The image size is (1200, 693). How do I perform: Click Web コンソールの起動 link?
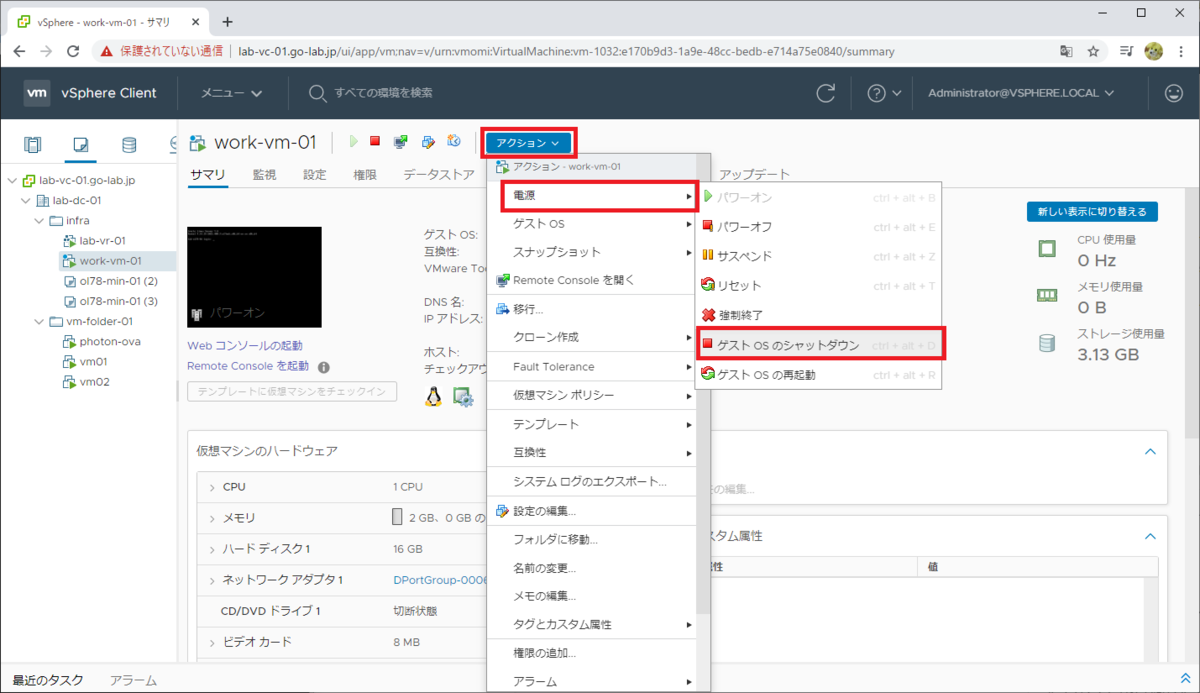point(245,345)
